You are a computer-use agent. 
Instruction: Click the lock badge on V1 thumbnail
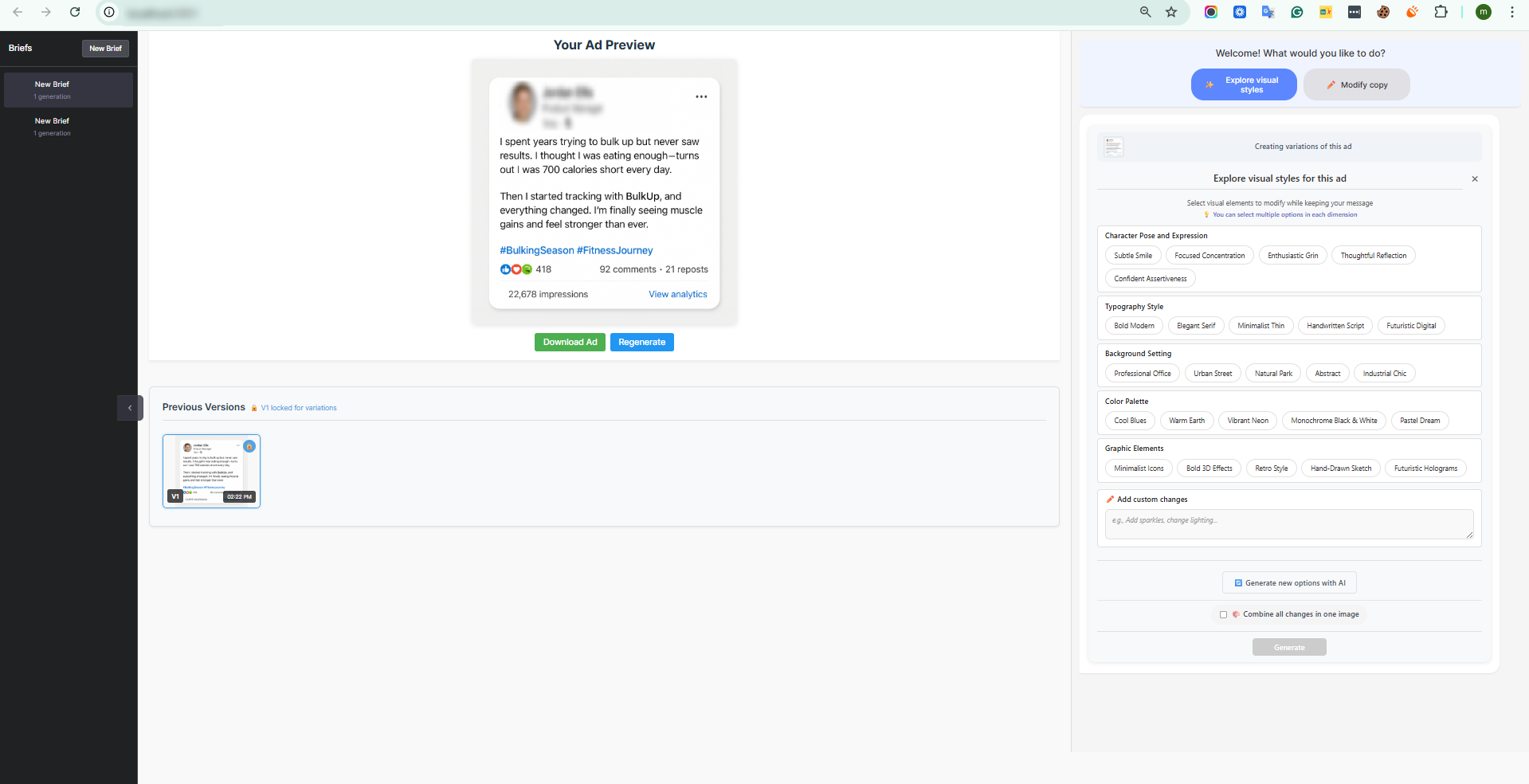pyautogui.click(x=249, y=446)
